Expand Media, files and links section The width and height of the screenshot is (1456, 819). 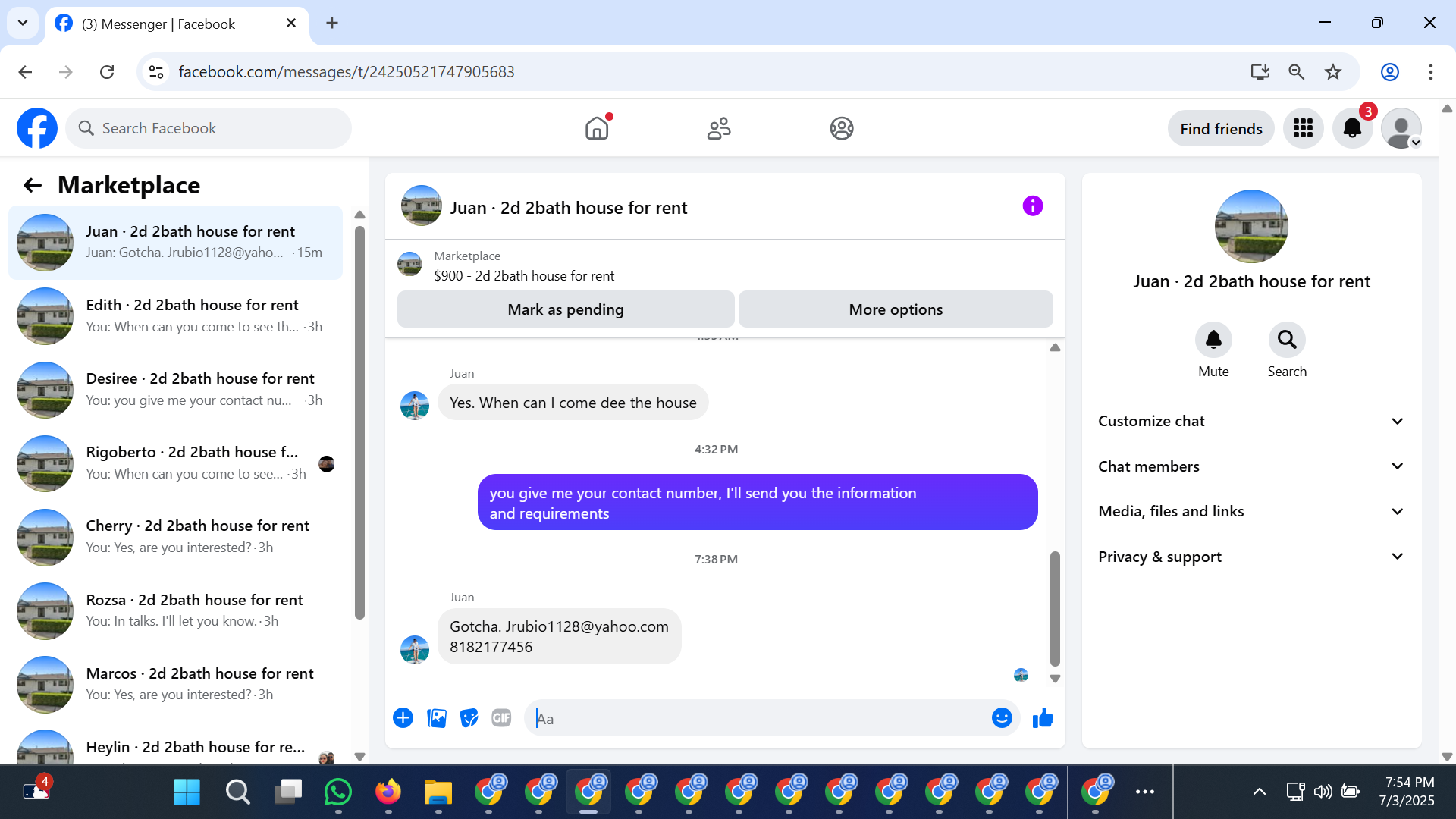tap(1251, 511)
